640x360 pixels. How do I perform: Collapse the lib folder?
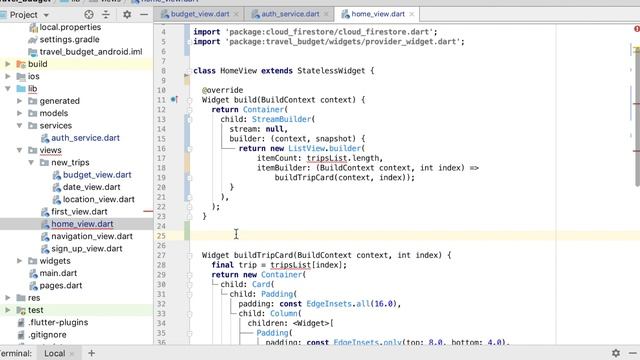pyautogui.click(x=7, y=89)
